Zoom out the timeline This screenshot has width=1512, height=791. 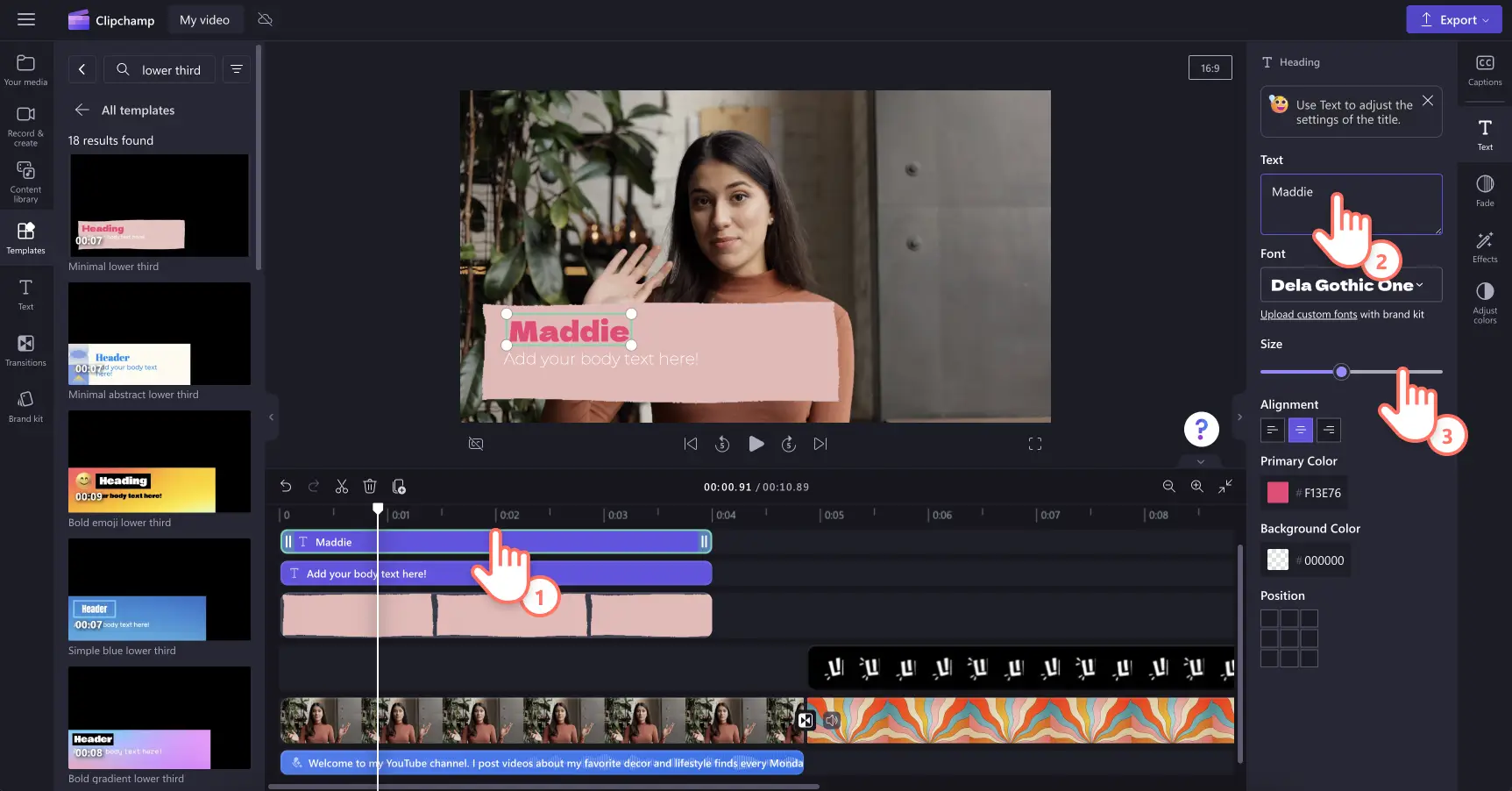pos(1168,486)
